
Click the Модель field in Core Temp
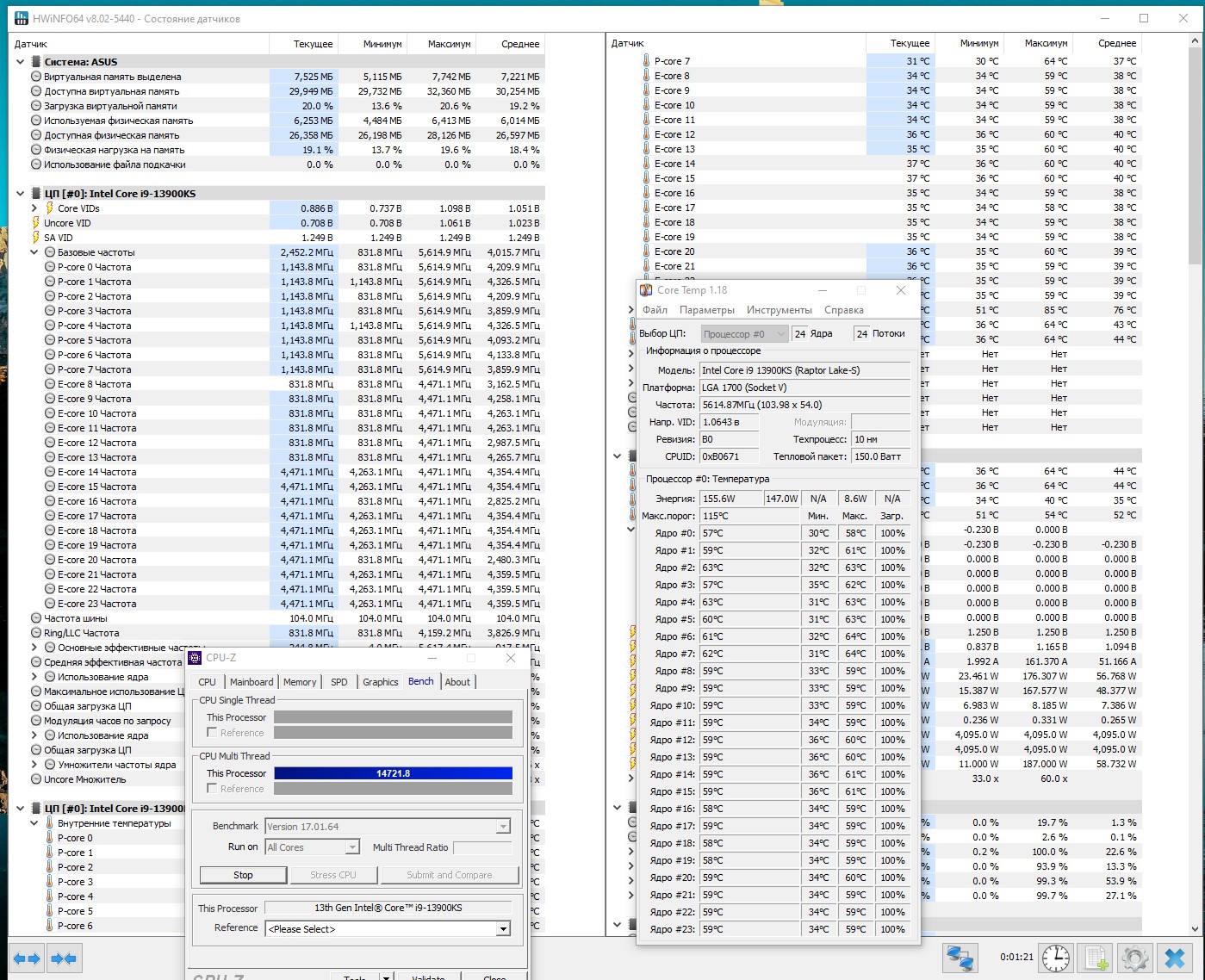pos(804,370)
